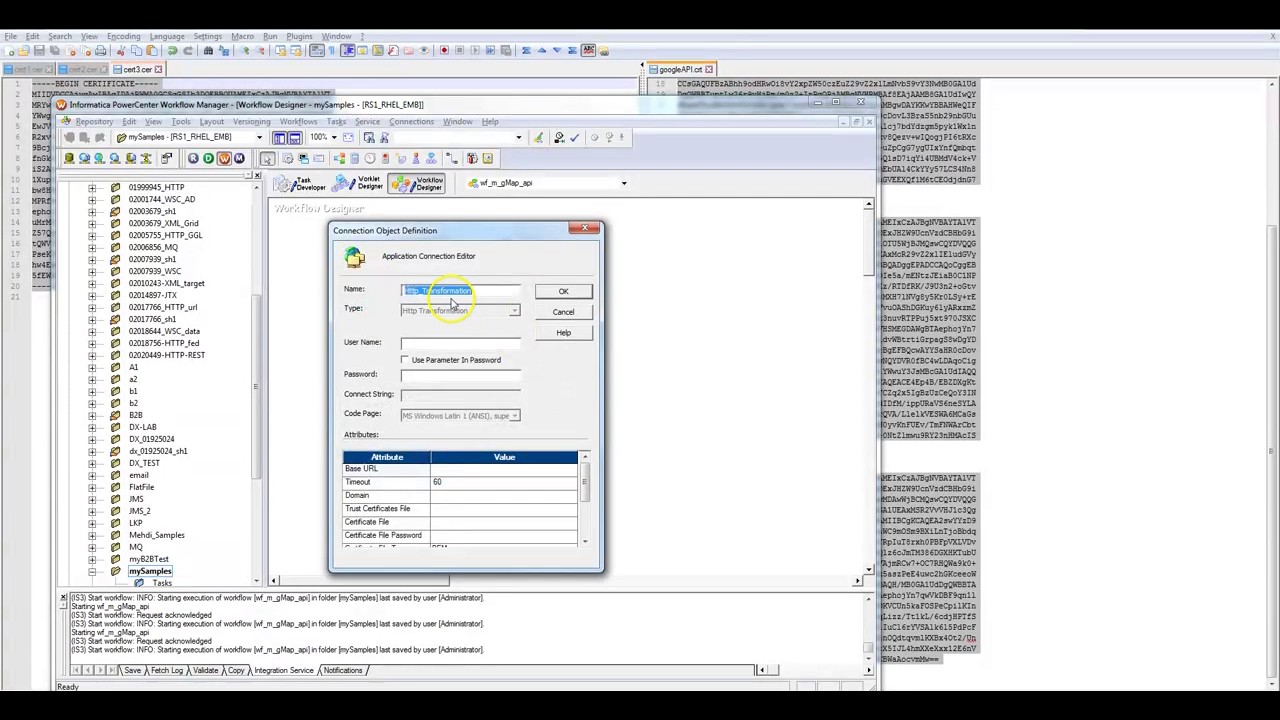Launch Designer via the D icon

208,158
